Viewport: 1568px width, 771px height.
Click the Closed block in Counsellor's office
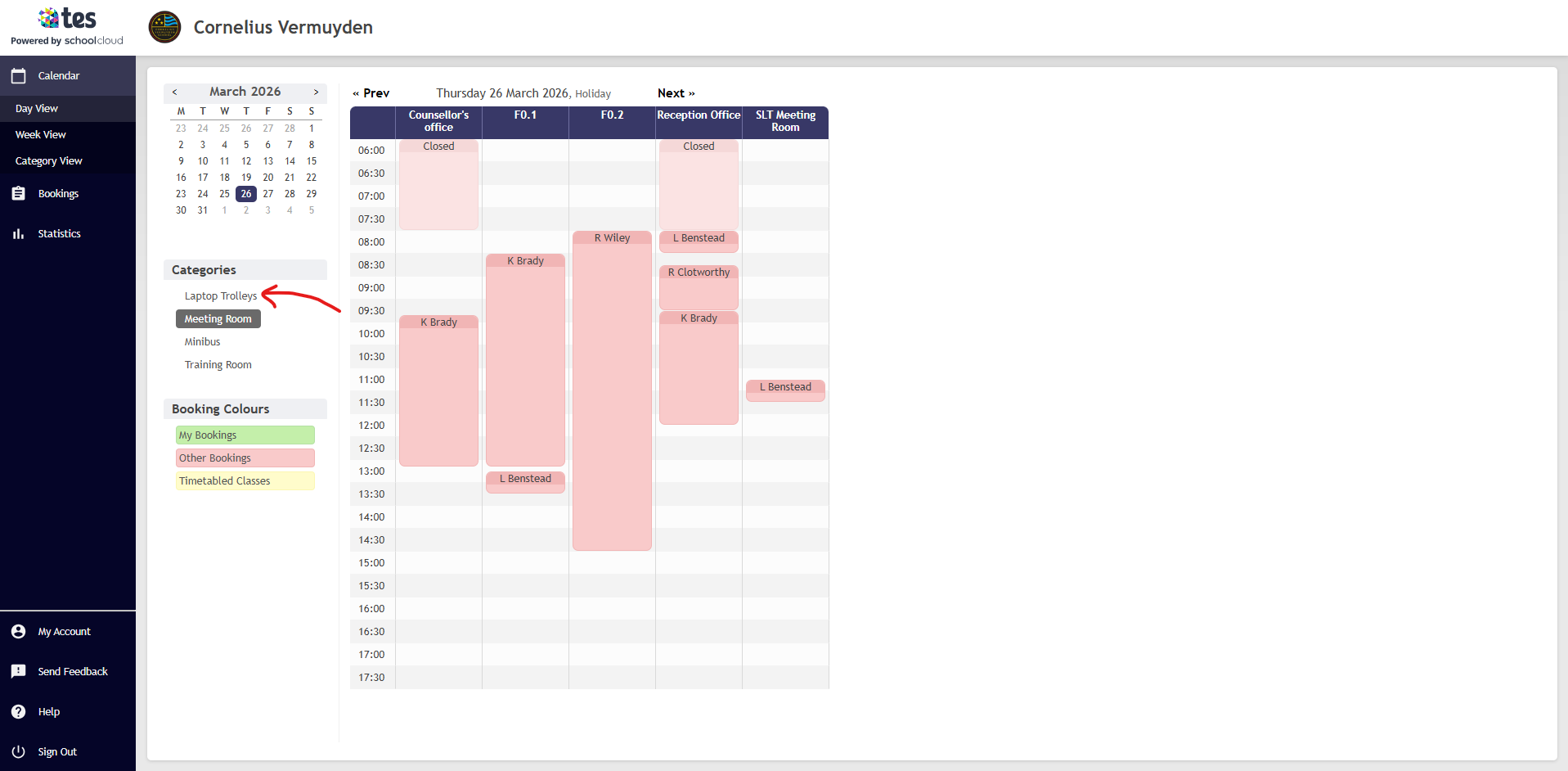point(438,185)
